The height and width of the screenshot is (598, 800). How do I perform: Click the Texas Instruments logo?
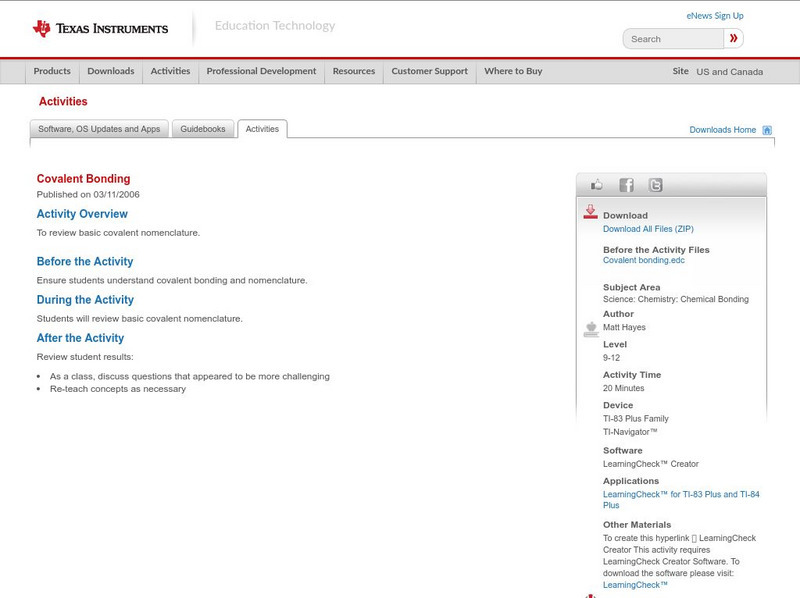coord(100,28)
